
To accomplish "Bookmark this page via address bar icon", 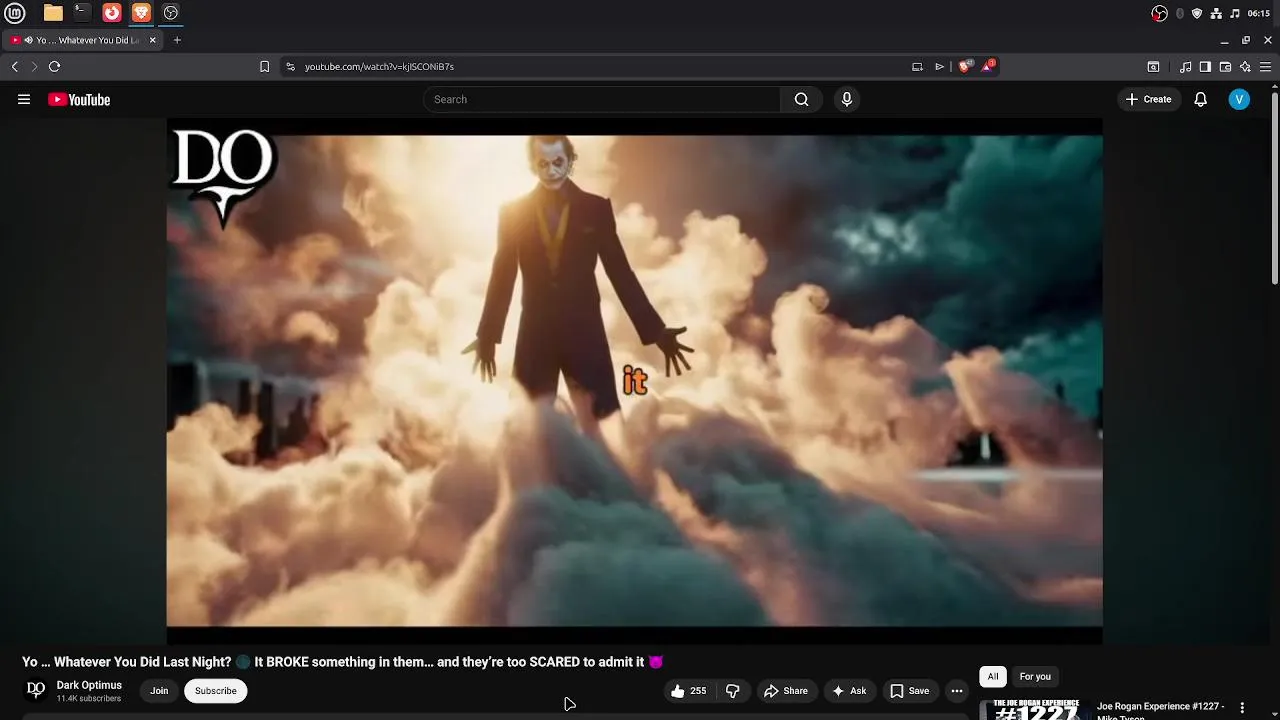I will (x=264, y=66).
